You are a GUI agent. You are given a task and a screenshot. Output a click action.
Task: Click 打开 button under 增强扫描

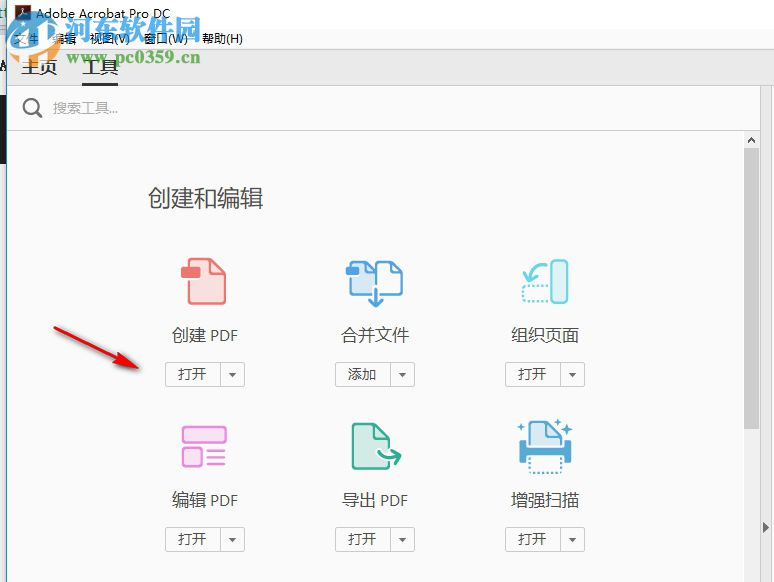533,539
